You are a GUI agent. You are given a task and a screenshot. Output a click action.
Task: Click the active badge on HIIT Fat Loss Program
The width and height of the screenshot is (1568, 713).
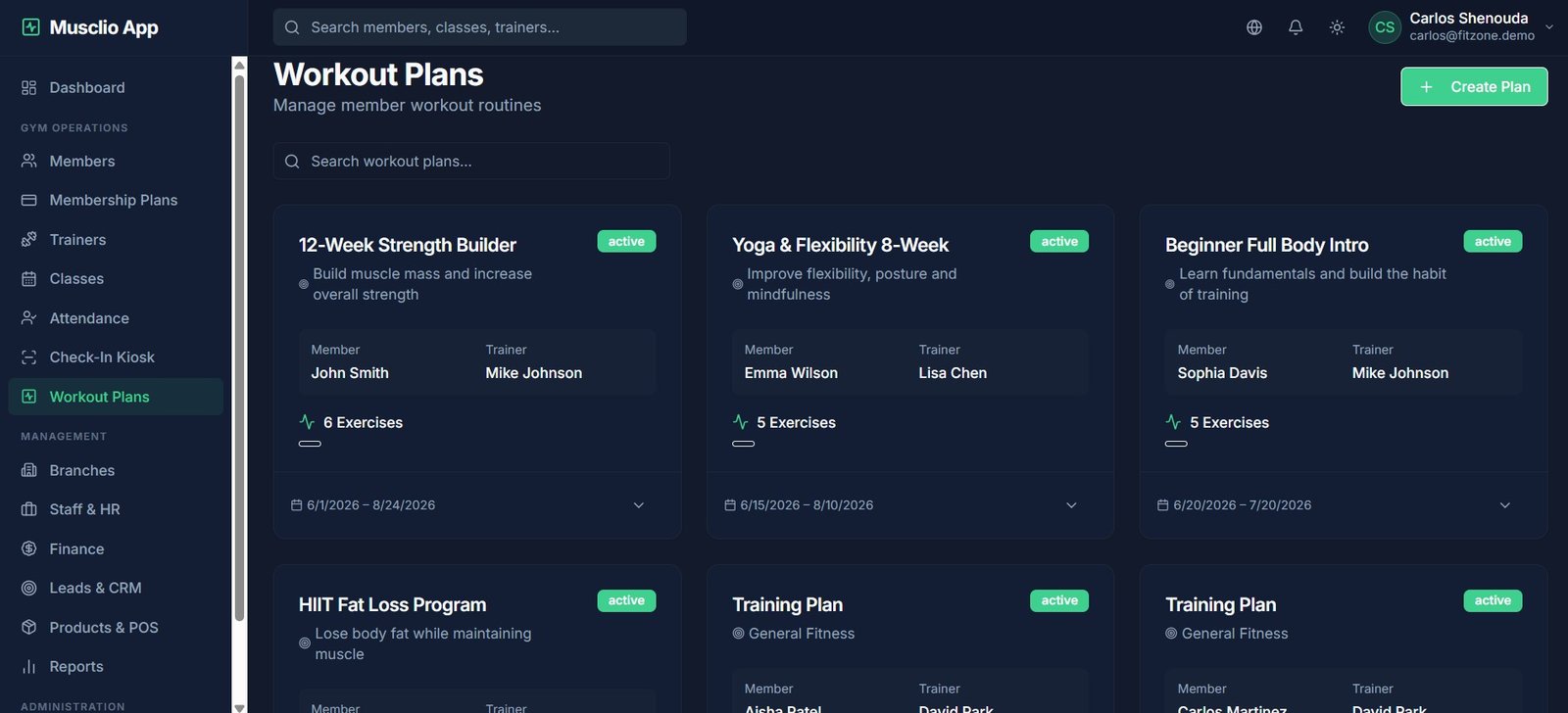click(626, 600)
